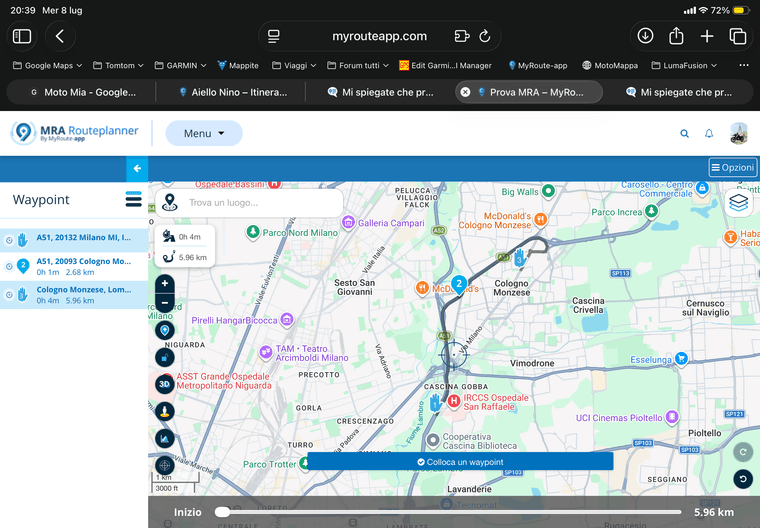Toggle the lock map tool
The width and height of the screenshot is (760, 528).
point(165,358)
